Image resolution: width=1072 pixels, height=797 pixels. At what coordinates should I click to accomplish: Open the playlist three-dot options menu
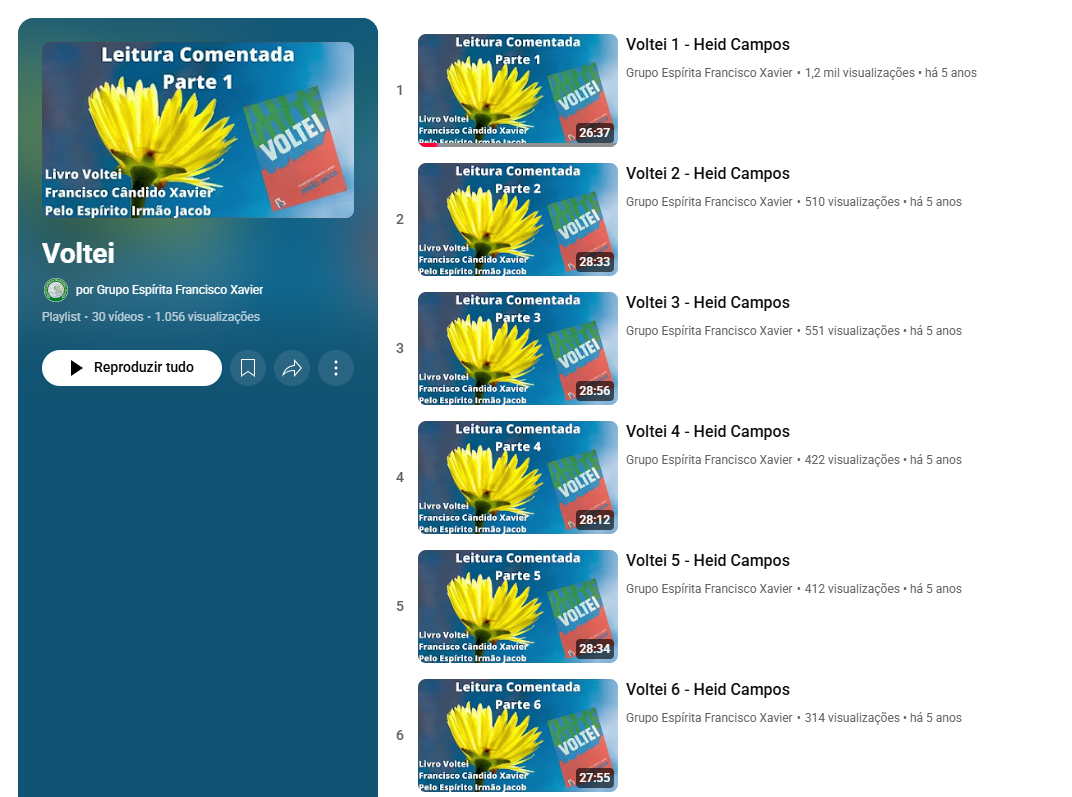click(x=336, y=368)
